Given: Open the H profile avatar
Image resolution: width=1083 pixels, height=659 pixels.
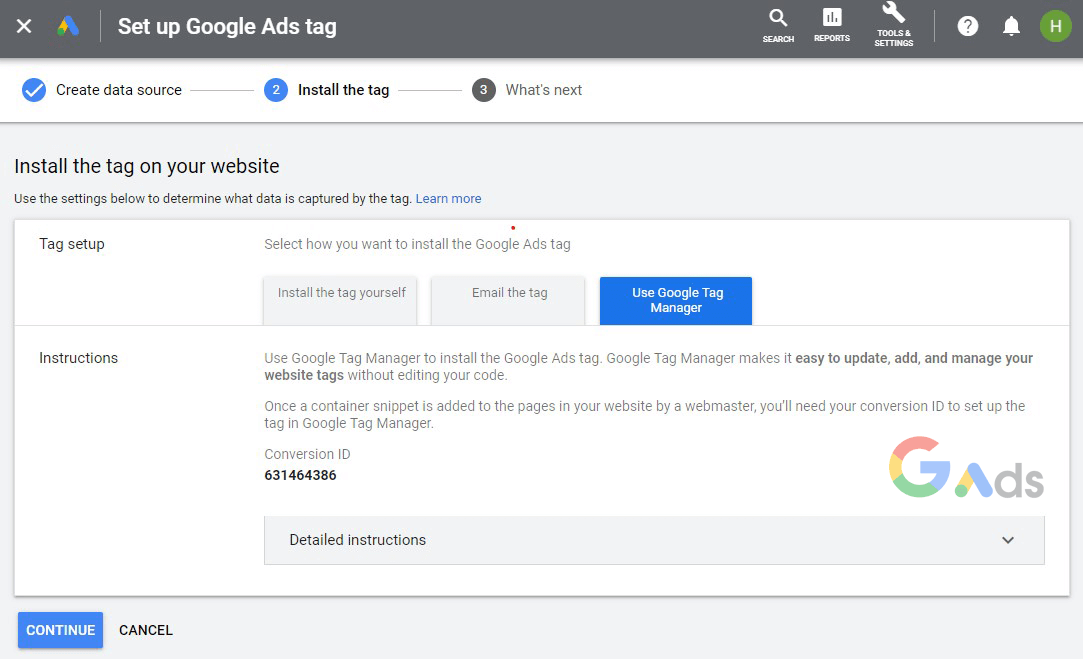Looking at the screenshot, I should click(1055, 26).
